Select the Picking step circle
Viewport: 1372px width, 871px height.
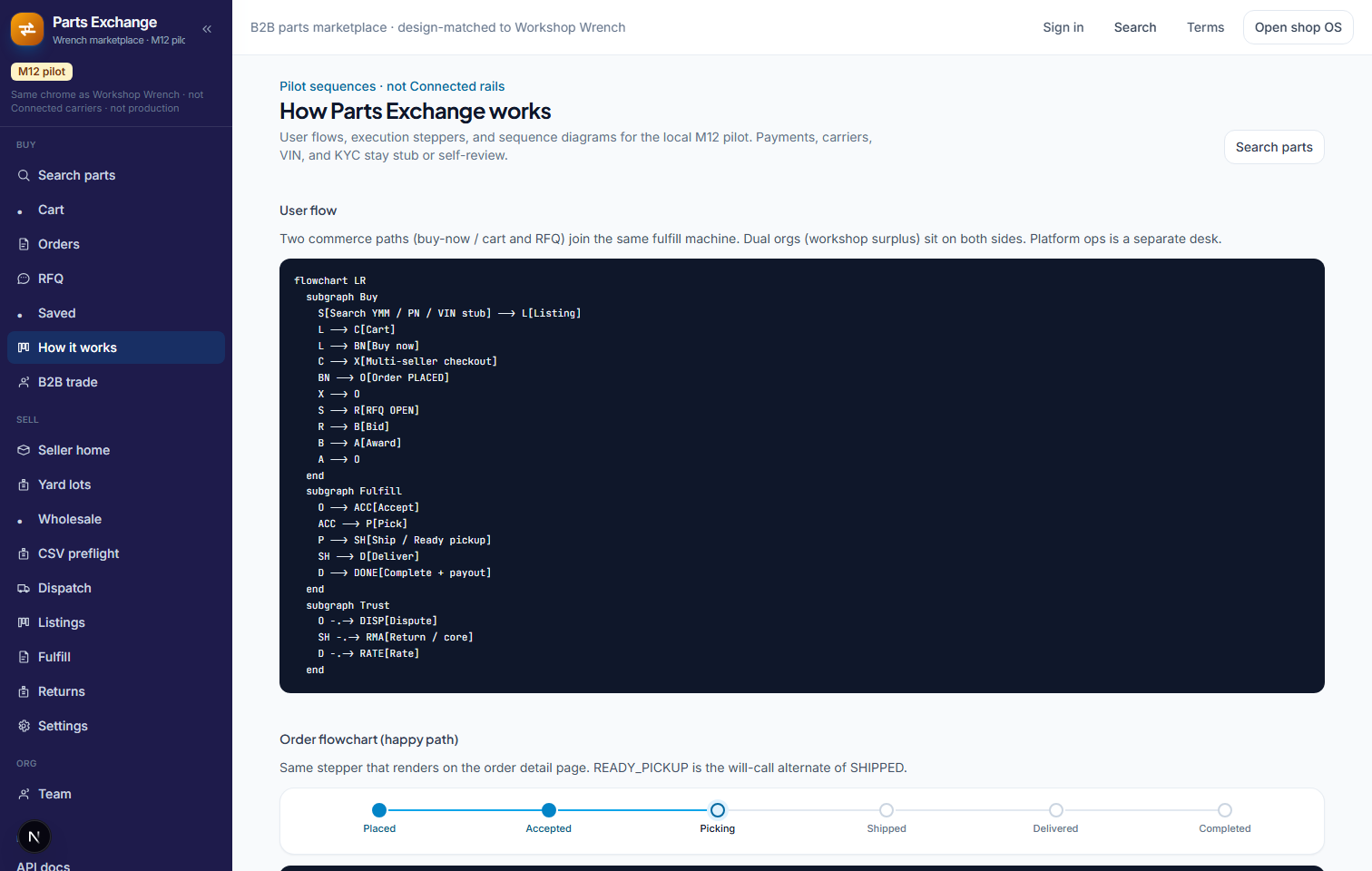tap(718, 810)
